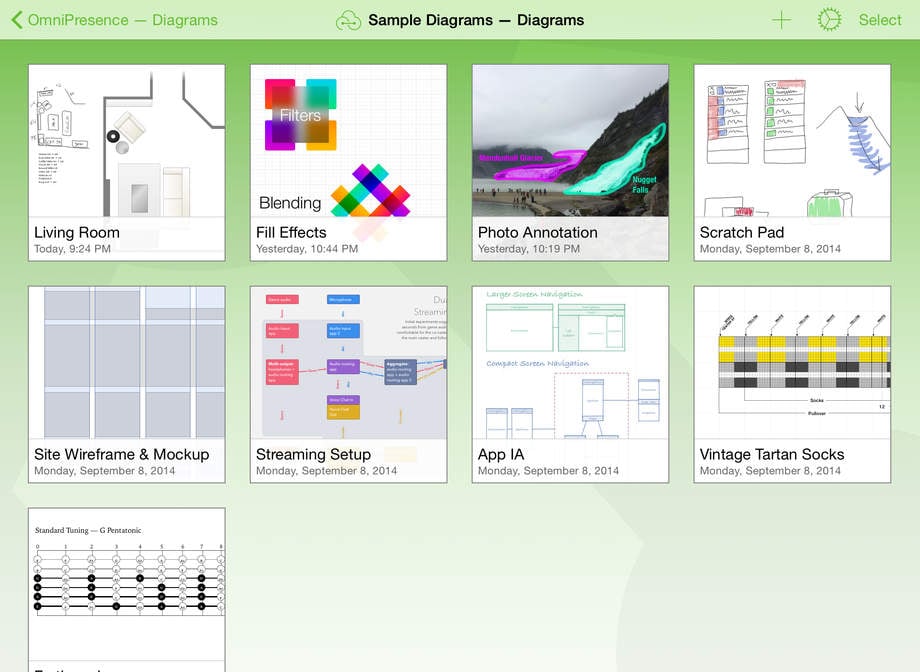This screenshot has width=920, height=672.
Task: Tap the Streaming Setup title text
Action: click(313, 454)
